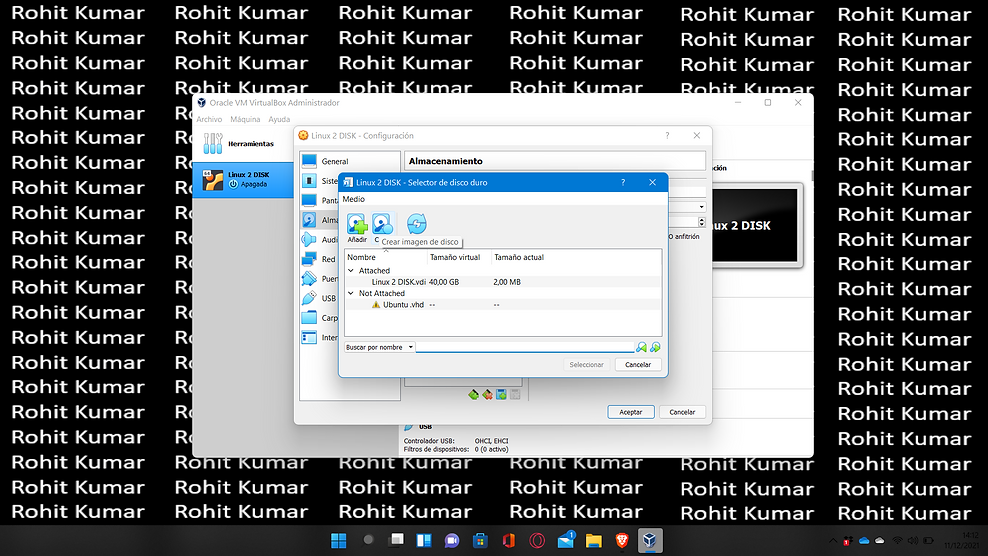Open the Máquina menu in VirtualBox
Image resolution: width=988 pixels, height=556 pixels.
[245, 119]
